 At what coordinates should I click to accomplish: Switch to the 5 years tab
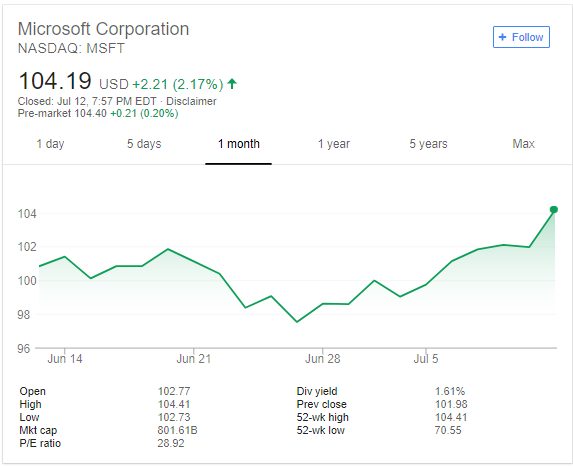pyautogui.click(x=428, y=144)
